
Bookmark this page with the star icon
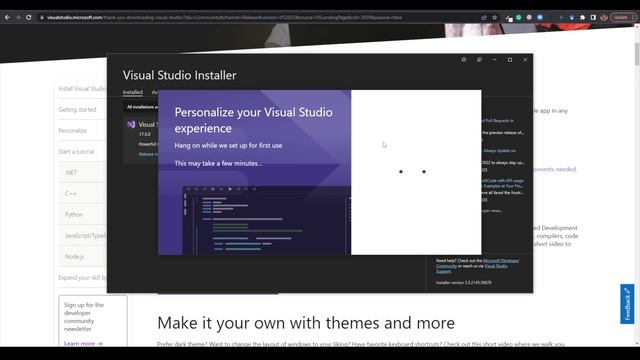[495, 18]
